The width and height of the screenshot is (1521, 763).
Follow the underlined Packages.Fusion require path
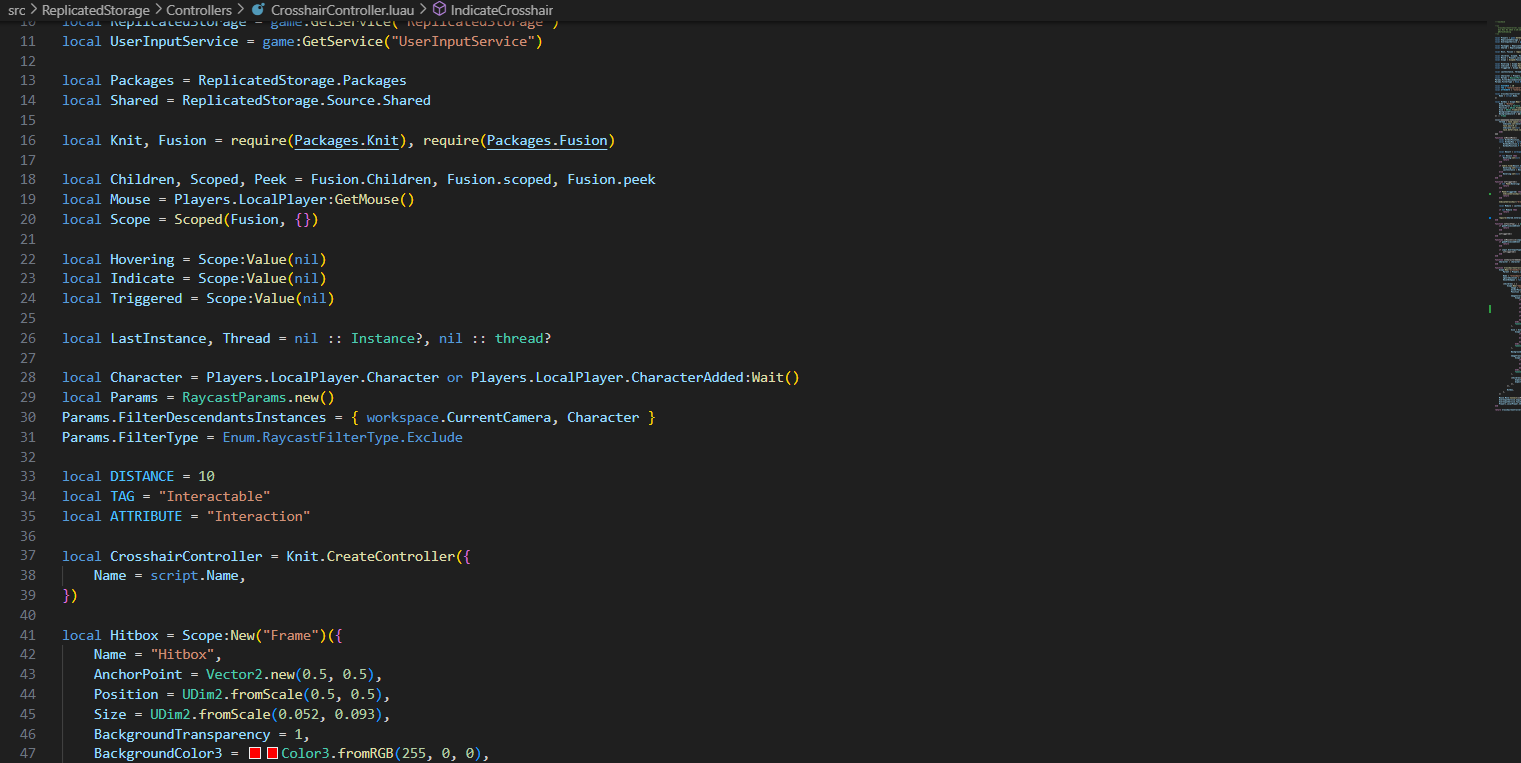547,140
